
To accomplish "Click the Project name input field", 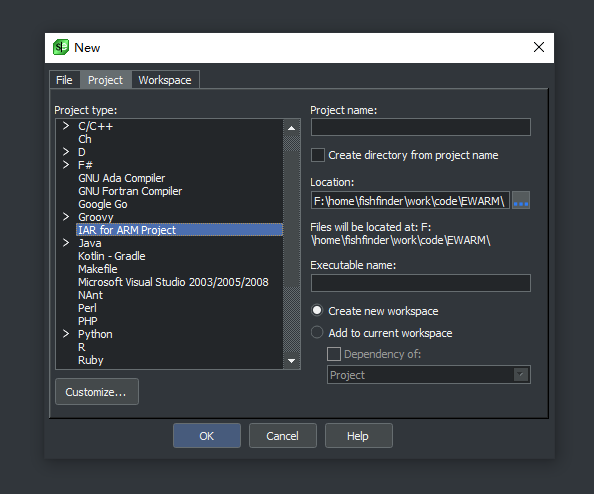I will (x=420, y=127).
